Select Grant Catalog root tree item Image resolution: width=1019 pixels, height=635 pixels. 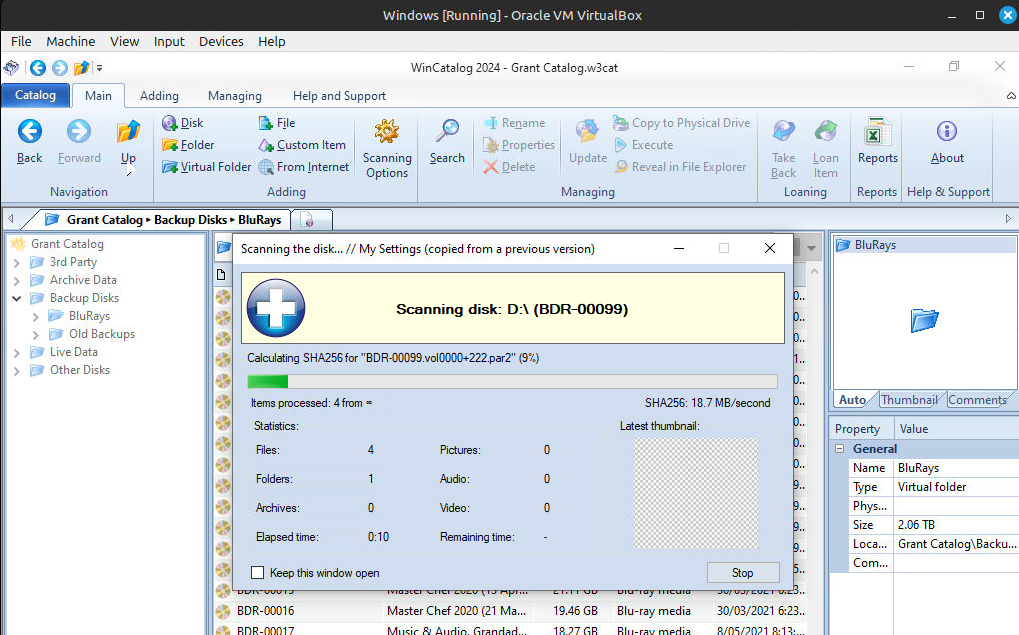click(x=67, y=244)
